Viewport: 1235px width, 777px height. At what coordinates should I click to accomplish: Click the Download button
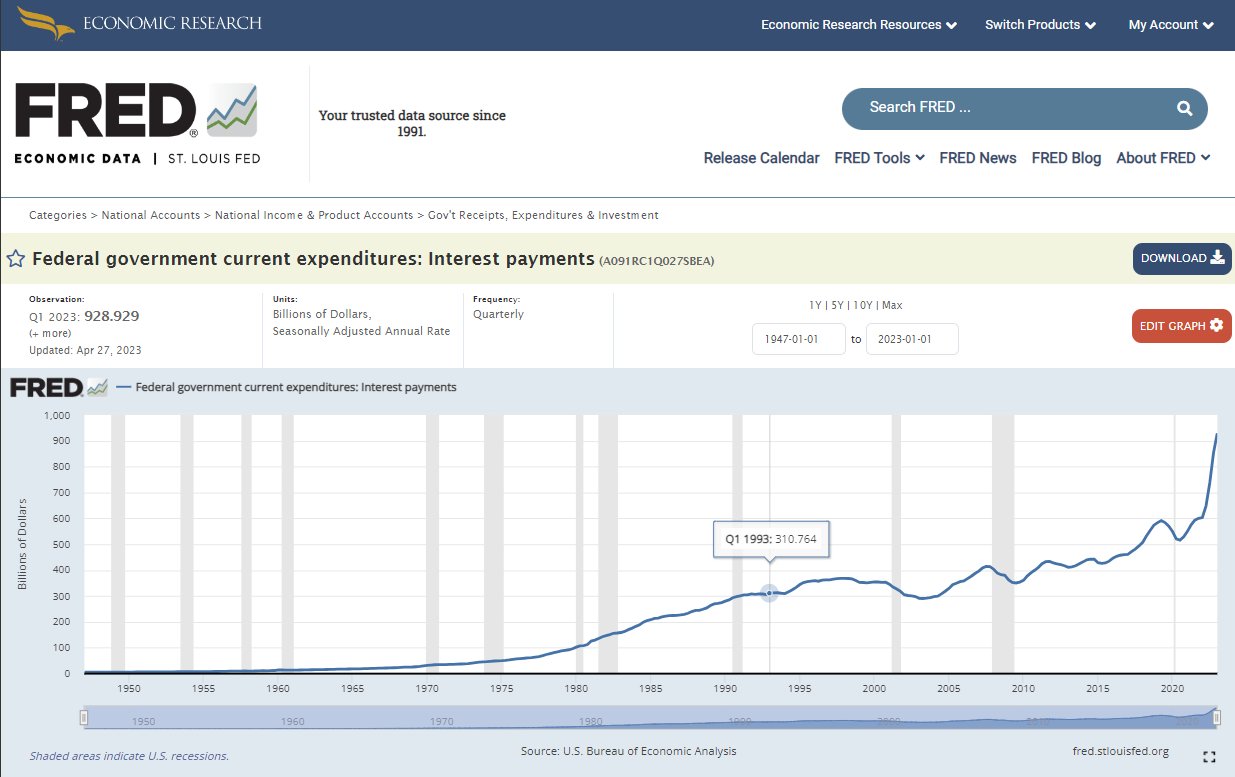(1182, 258)
